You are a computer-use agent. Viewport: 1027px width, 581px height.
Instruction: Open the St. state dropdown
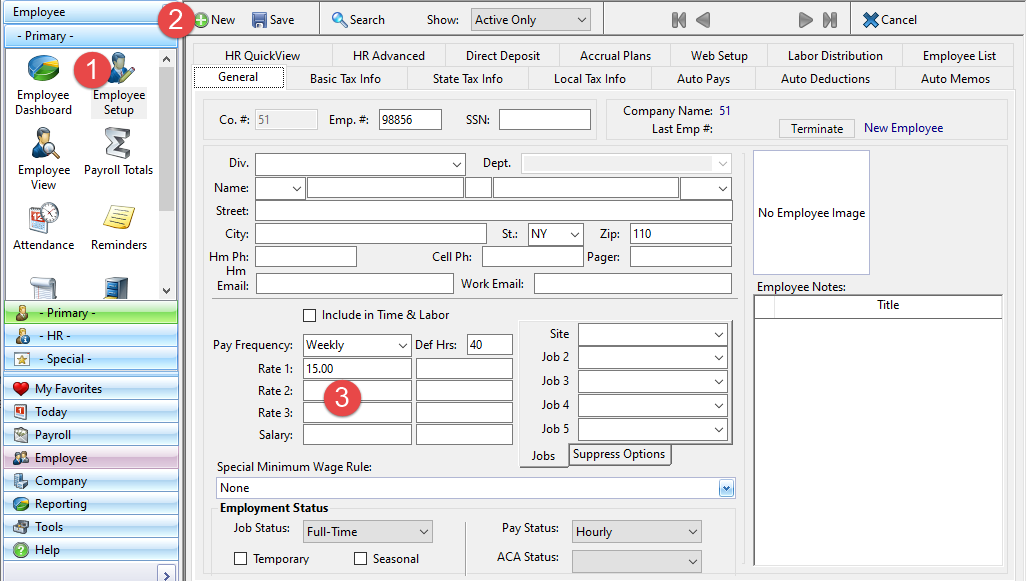tap(555, 234)
